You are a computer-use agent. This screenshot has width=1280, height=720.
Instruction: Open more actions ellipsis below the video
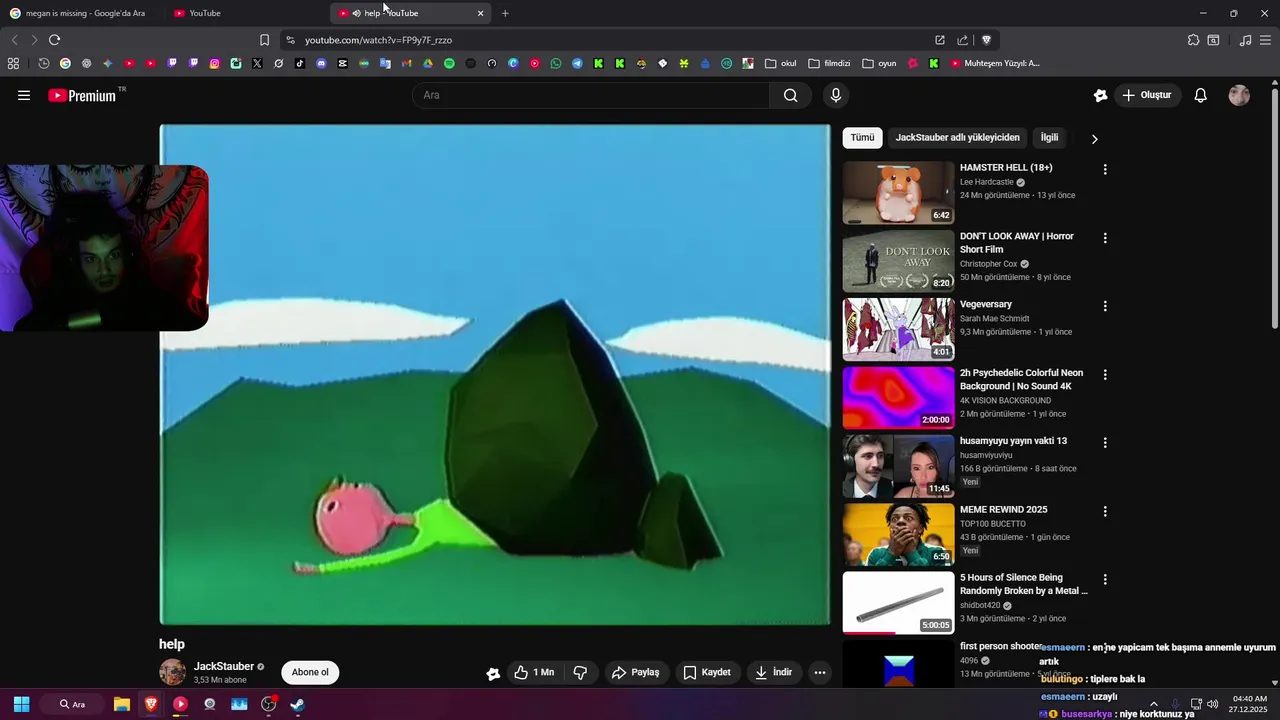point(820,672)
